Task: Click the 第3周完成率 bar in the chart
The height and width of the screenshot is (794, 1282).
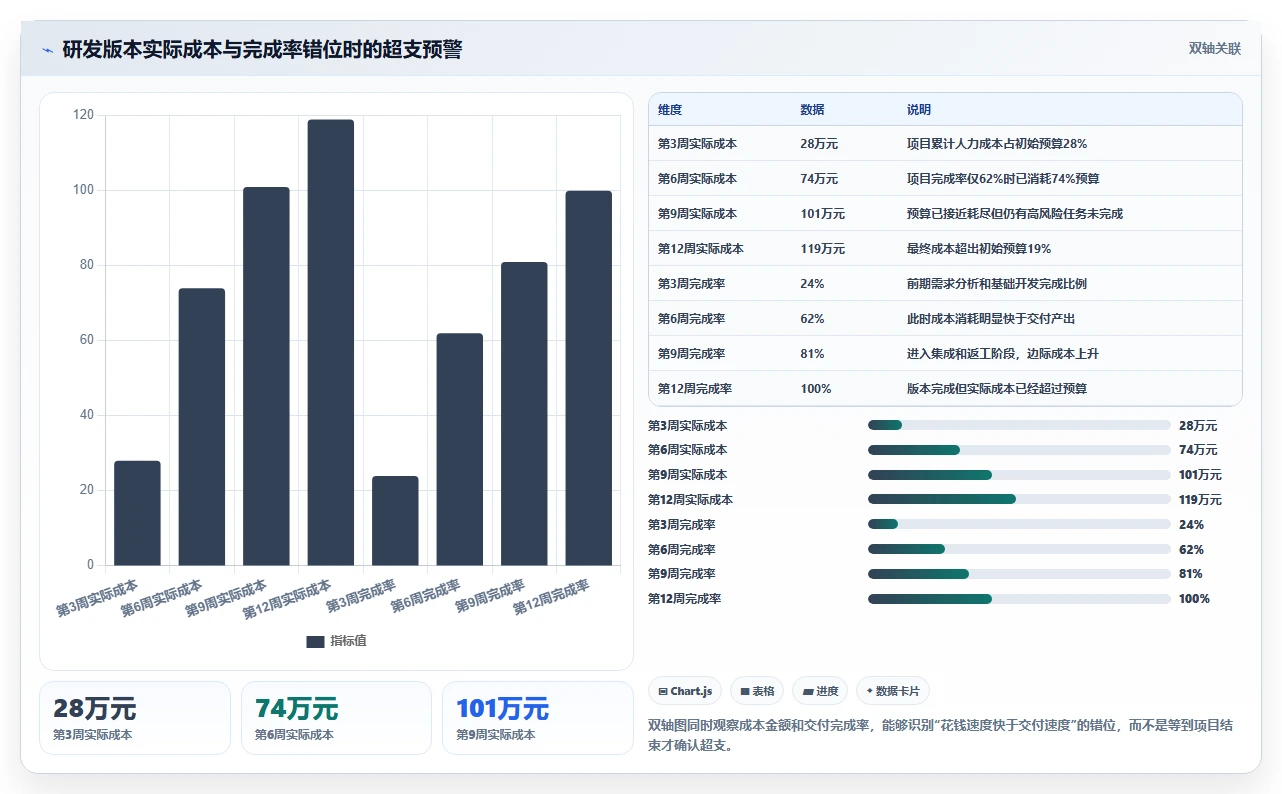Action: point(395,520)
